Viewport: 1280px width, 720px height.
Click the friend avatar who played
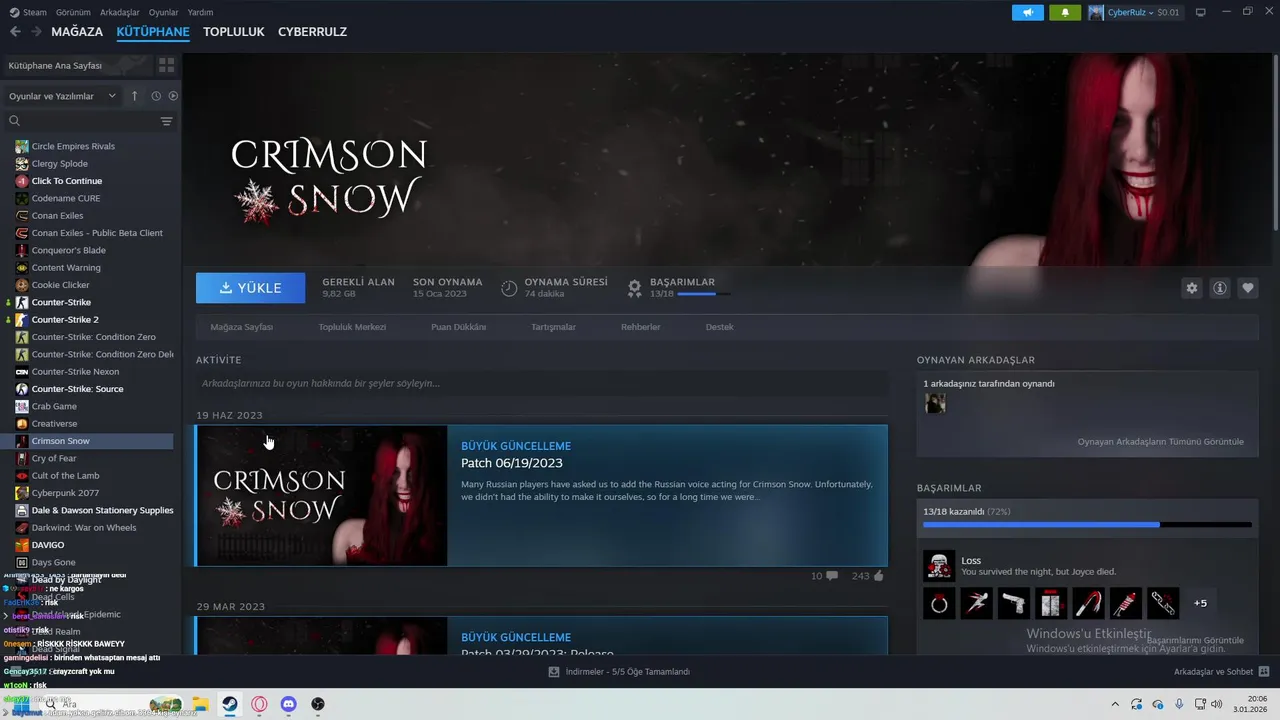click(x=935, y=403)
